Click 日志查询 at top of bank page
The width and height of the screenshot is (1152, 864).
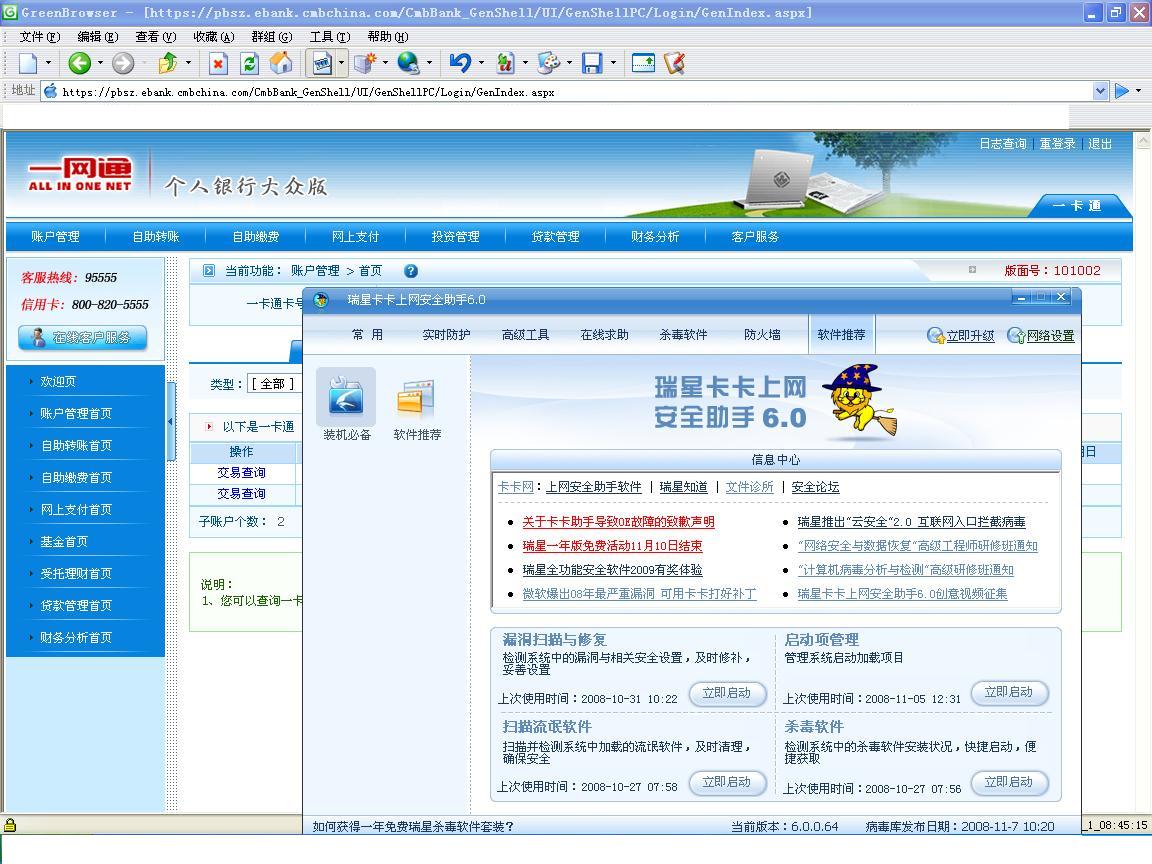1002,144
